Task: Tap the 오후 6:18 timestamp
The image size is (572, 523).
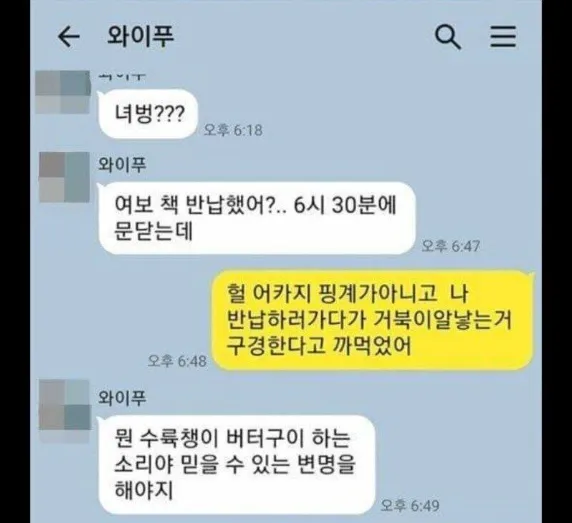Action: point(233,130)
